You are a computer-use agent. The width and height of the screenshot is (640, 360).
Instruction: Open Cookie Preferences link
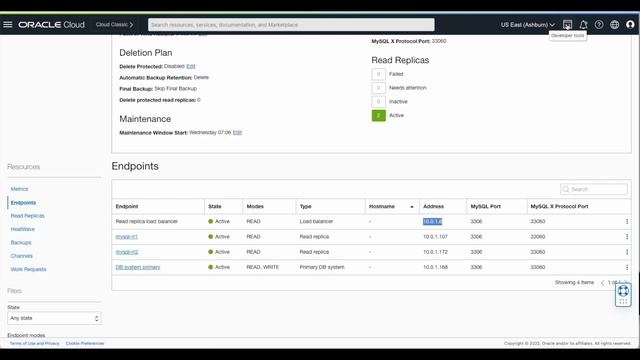pos(85,343)
